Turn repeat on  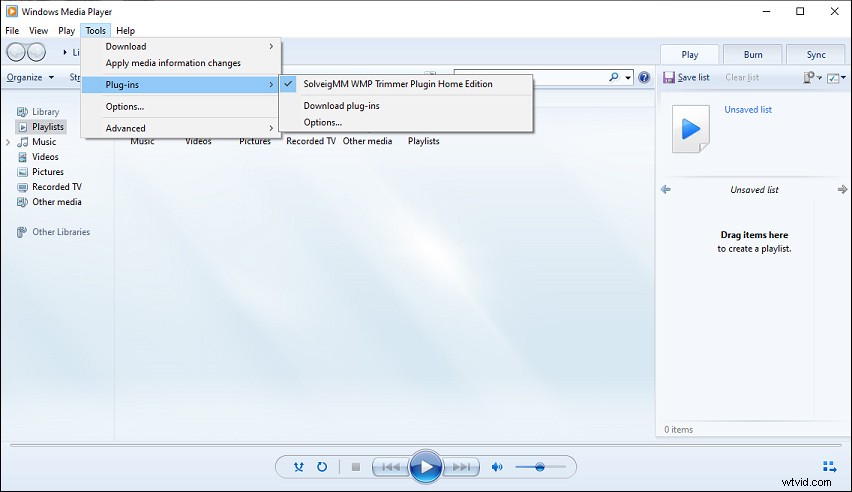coord(322,466)
